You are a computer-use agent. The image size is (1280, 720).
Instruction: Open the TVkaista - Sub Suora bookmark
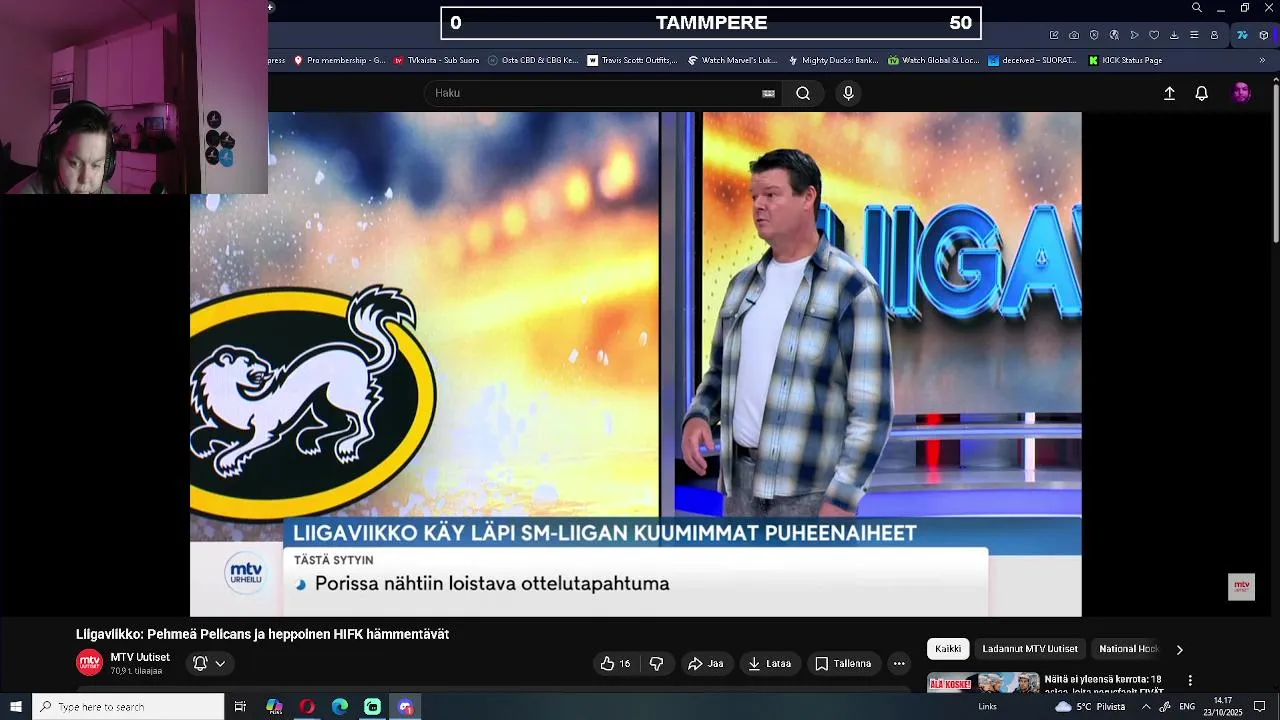click(x=439, y=60)
